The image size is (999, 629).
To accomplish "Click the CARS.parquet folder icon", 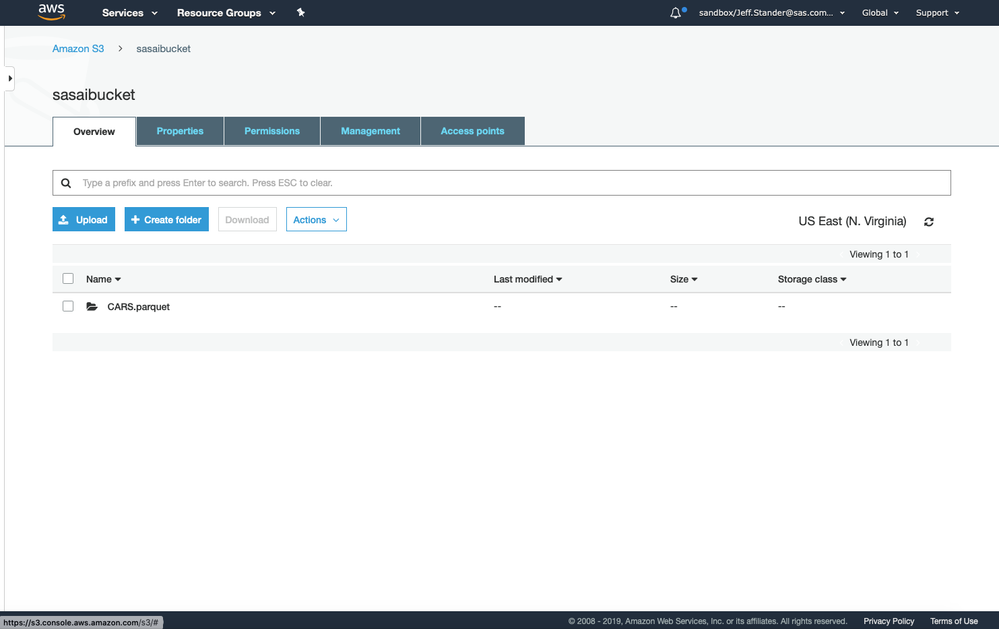I will pos(92,307).
